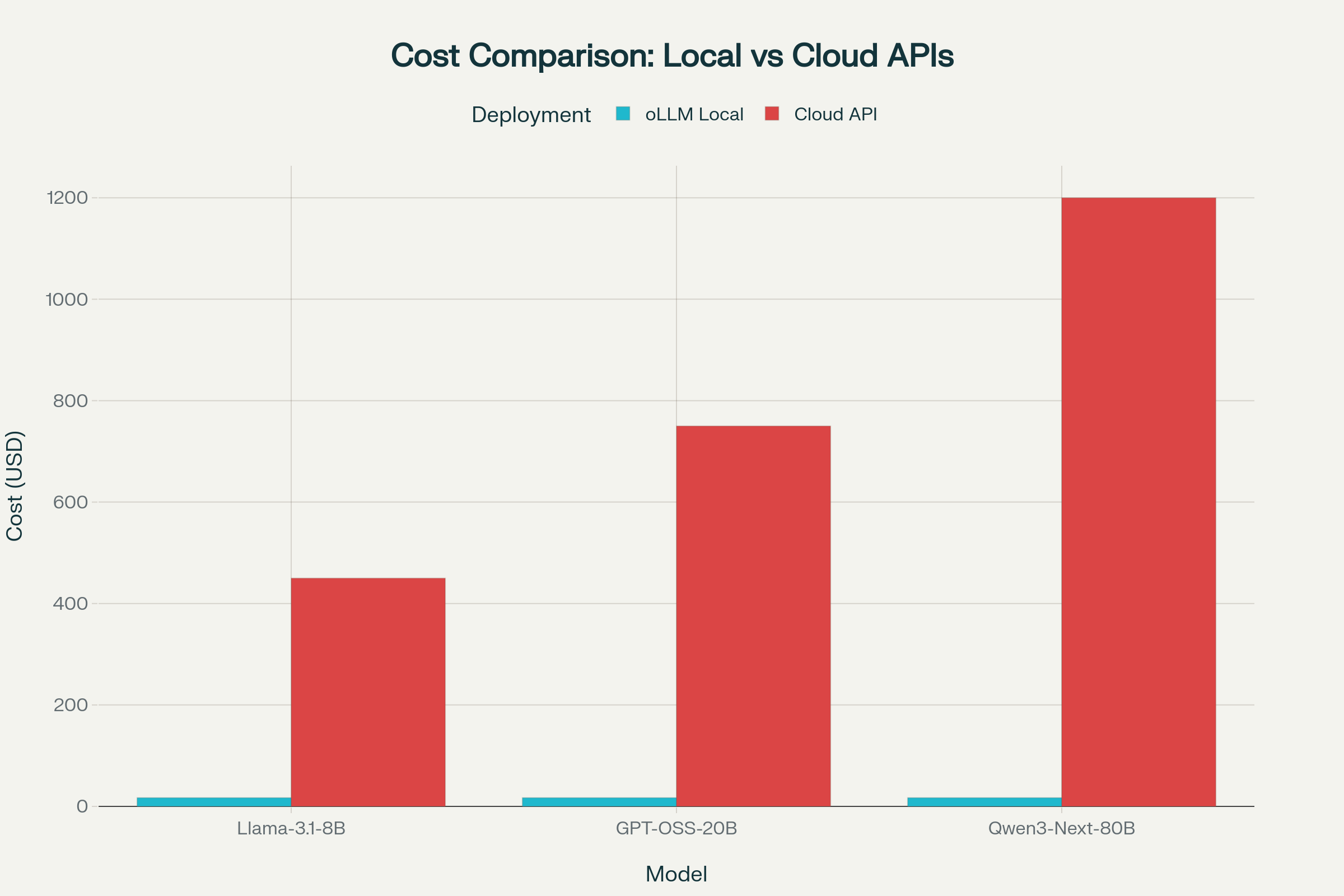Click the GPT-OSS-20B oLLM Local teal bar
The height and width of the screenshot is (896, 1344).
point(599,802)
